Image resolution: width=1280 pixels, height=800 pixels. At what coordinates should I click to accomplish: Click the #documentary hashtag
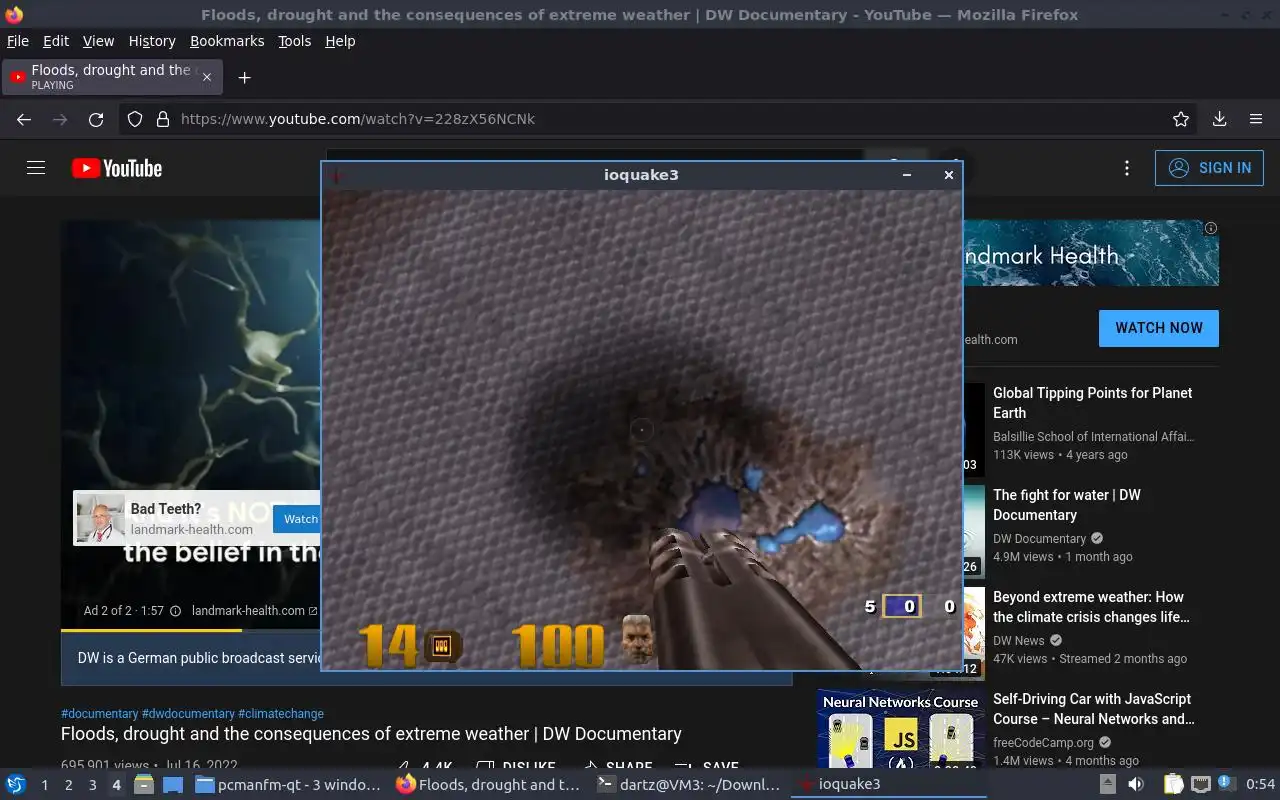[x=99, y=714]
